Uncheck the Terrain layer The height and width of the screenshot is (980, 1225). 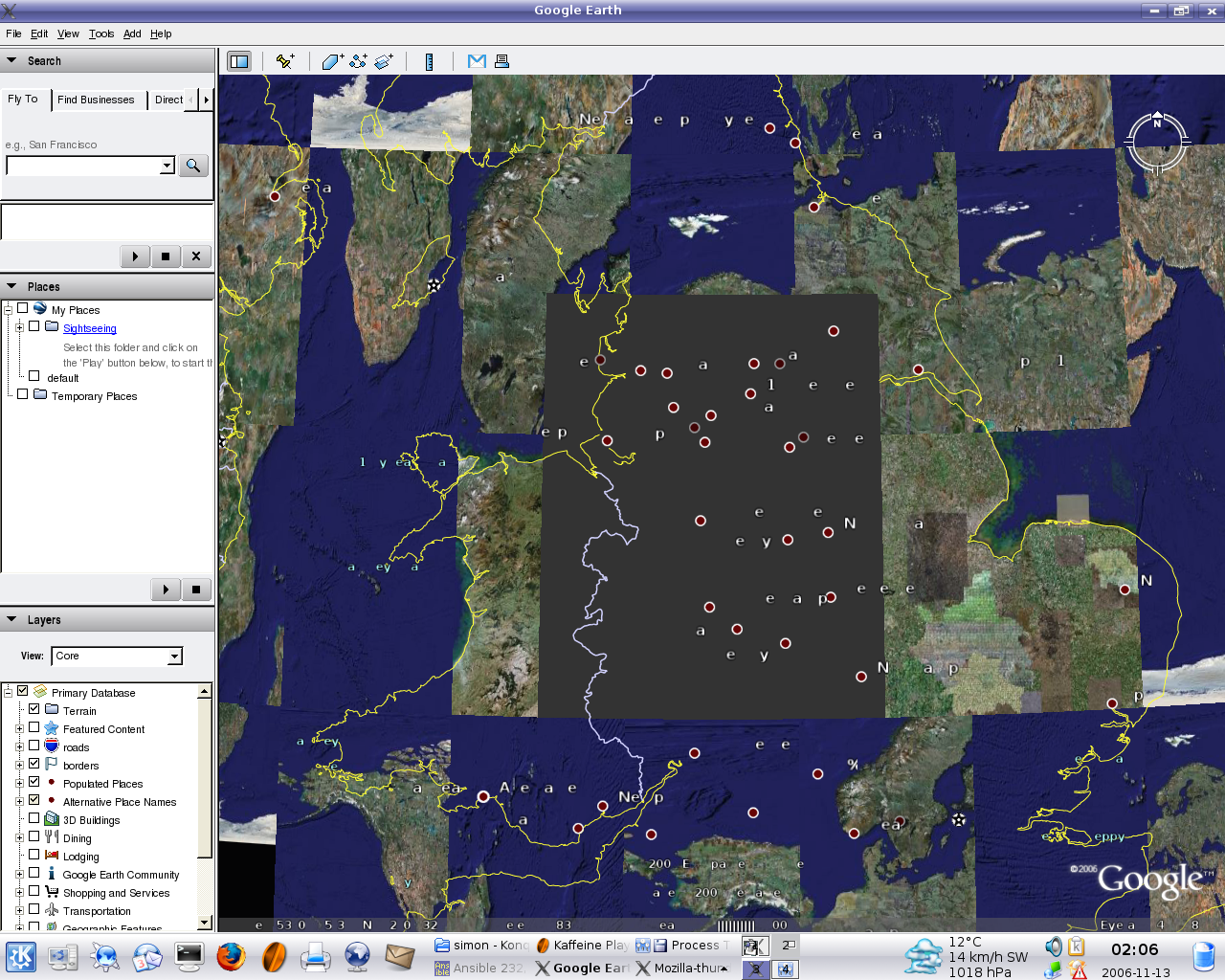(x=33, y=709)
